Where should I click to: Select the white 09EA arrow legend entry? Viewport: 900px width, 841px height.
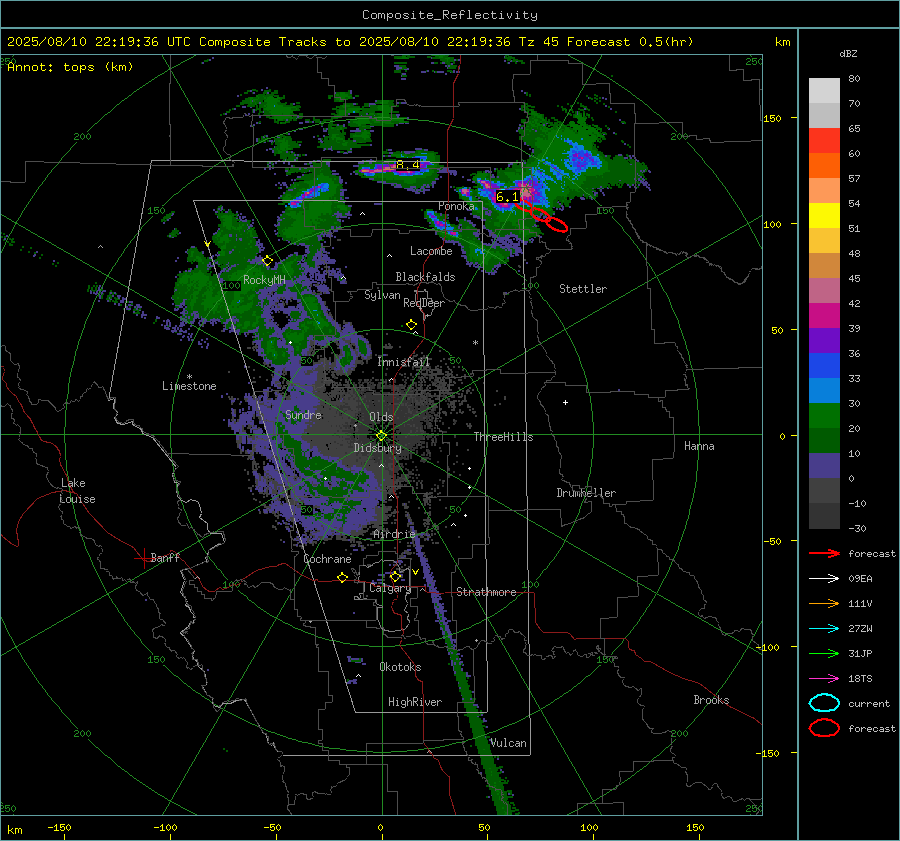[x=824, y=578]
